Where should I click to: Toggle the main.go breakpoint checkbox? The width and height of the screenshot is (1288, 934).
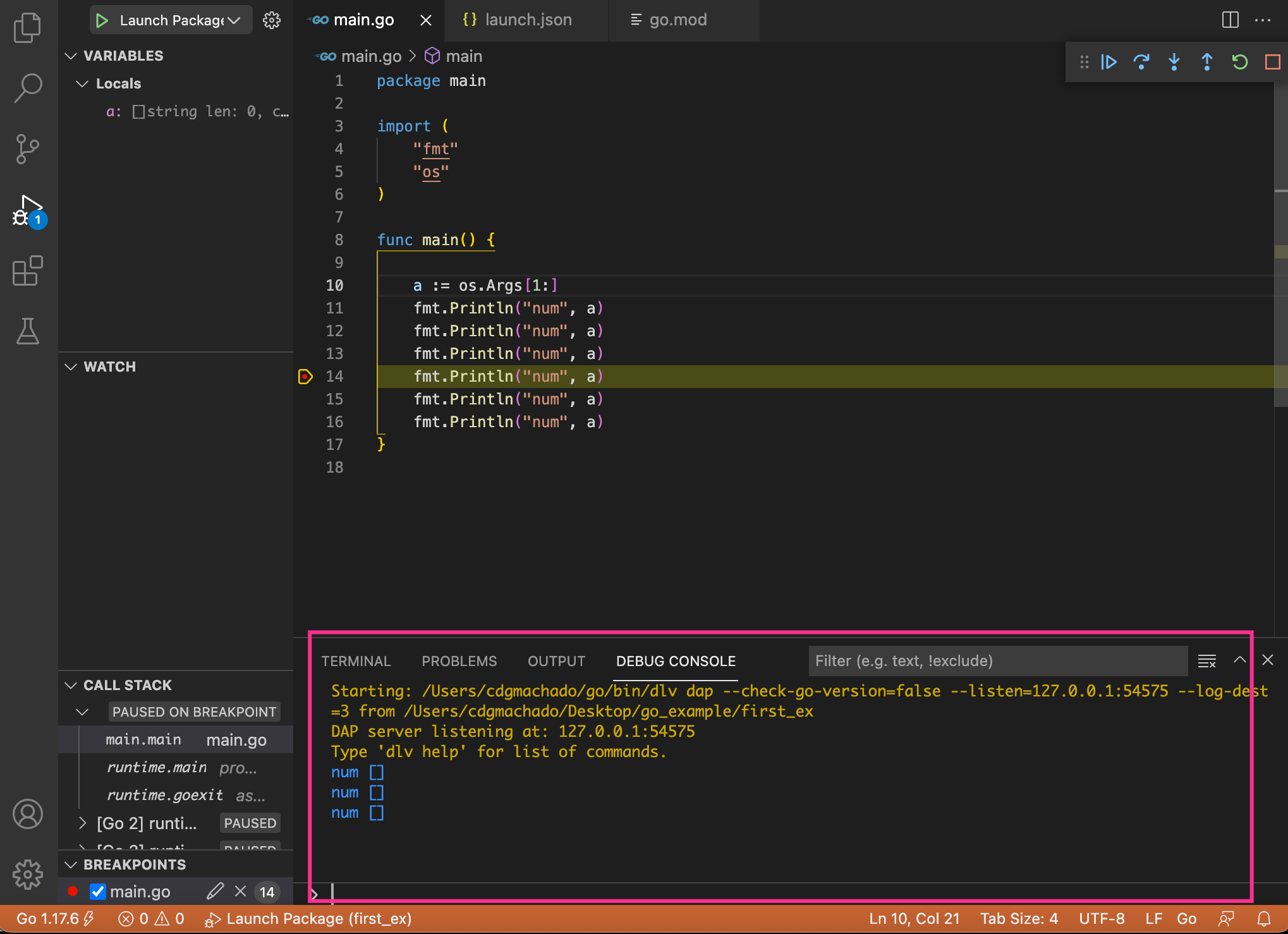point(98,892)
